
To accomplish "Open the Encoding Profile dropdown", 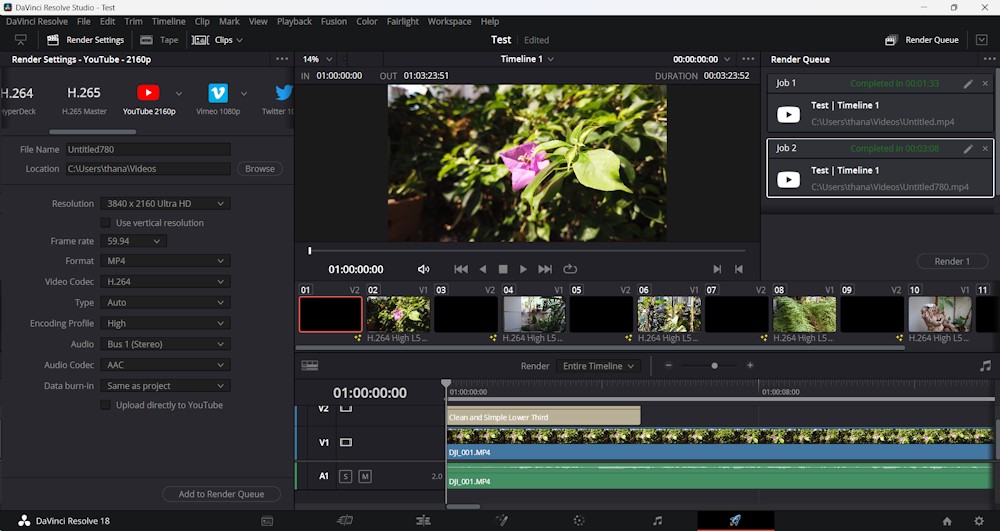I will [165, 323].
